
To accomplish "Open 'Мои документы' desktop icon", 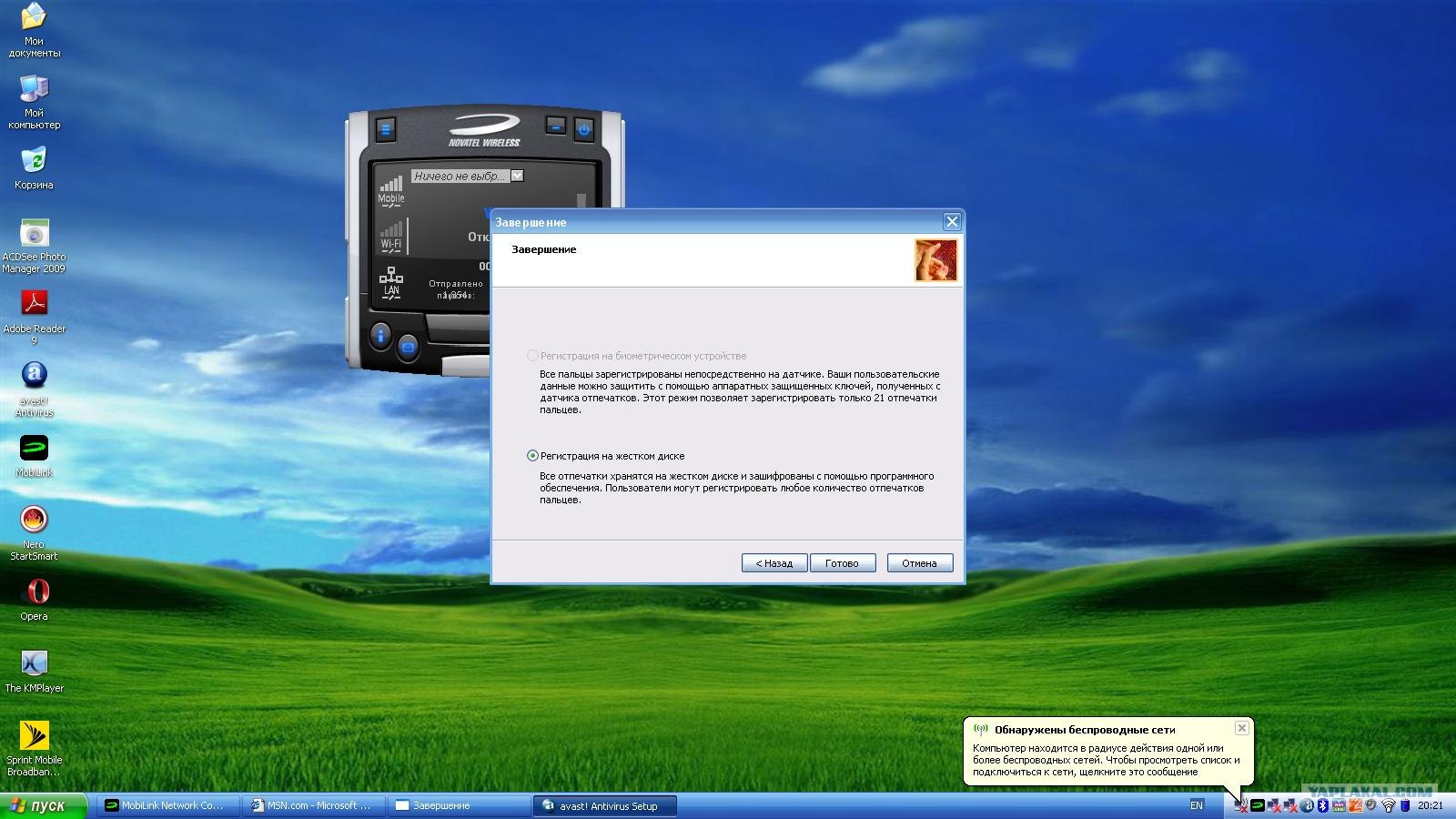I will click(x=34, y=30).
